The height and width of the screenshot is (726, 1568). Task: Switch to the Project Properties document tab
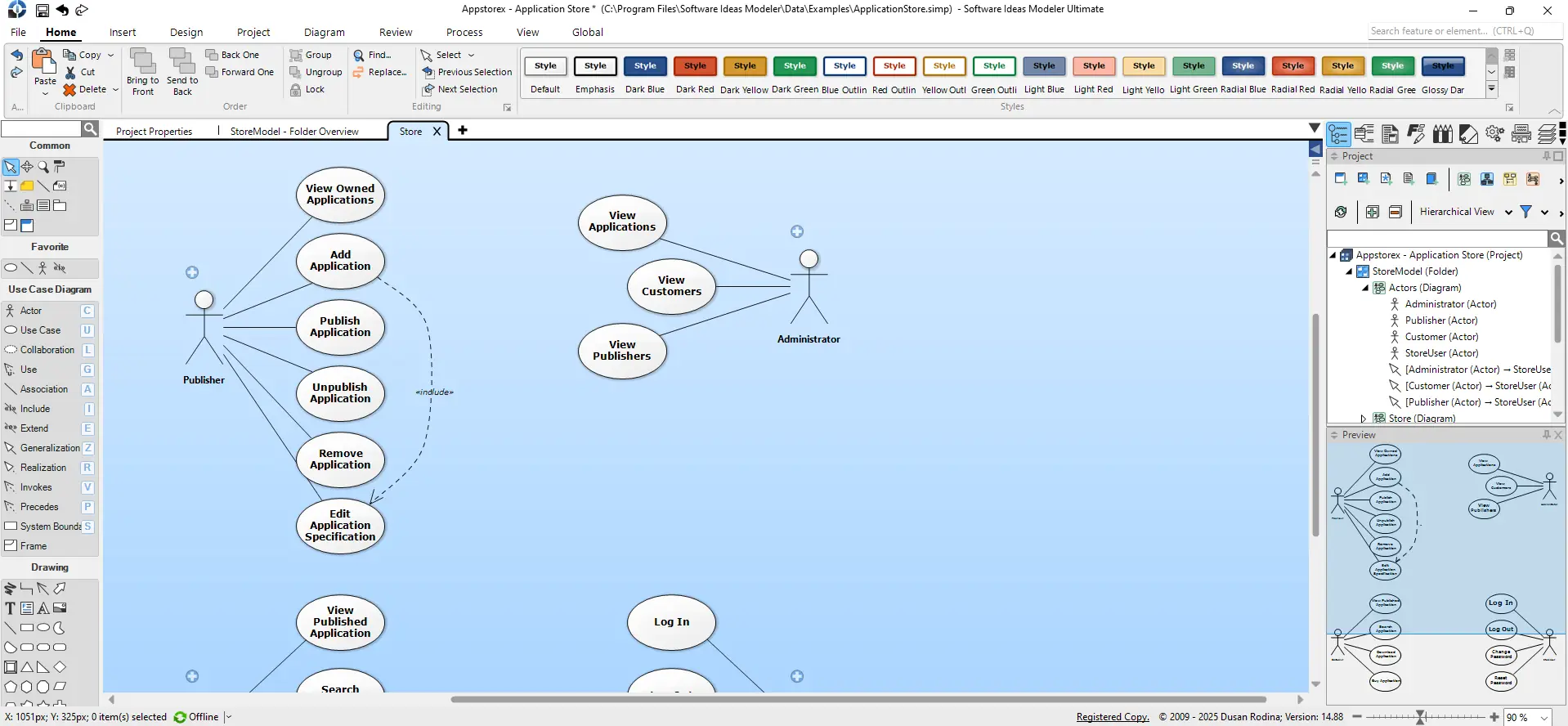(x=154, y=131)
